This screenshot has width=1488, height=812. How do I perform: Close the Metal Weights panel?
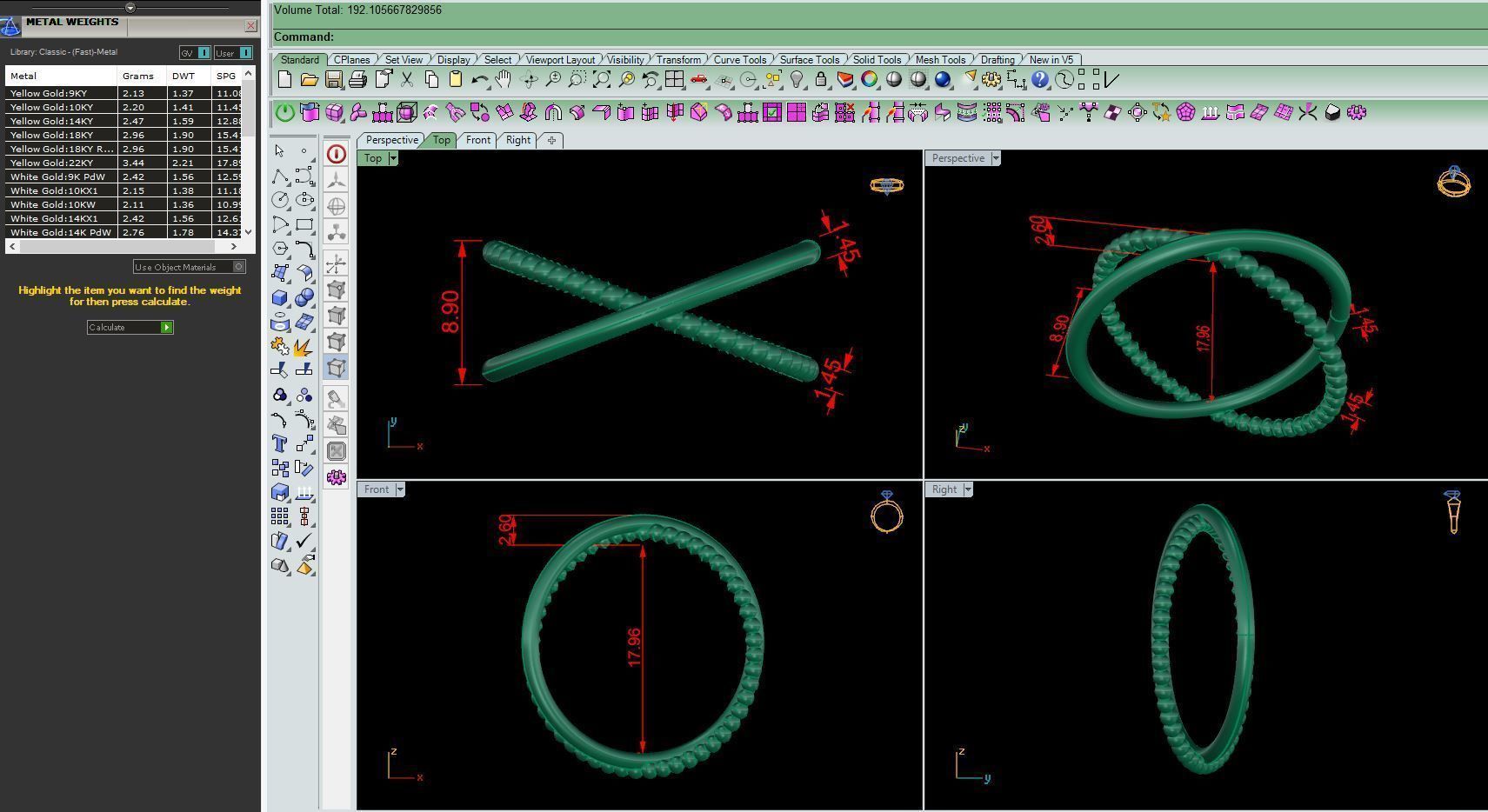pos(250,25)
